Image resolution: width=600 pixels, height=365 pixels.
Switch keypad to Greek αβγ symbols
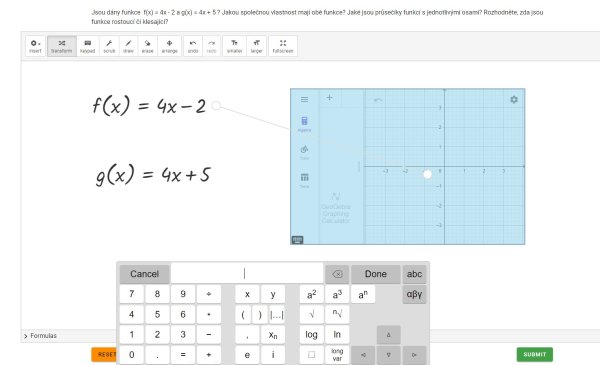414,294
